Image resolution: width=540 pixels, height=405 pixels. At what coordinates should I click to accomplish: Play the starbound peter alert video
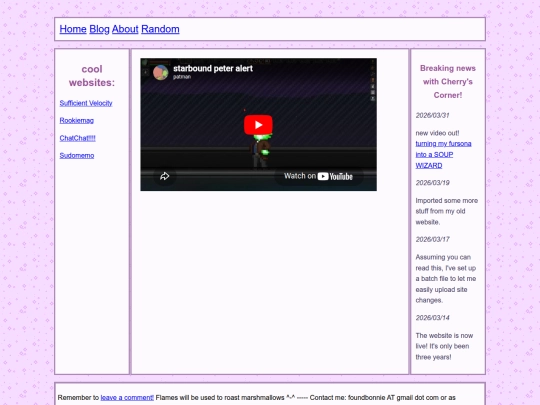pos(258,125)
